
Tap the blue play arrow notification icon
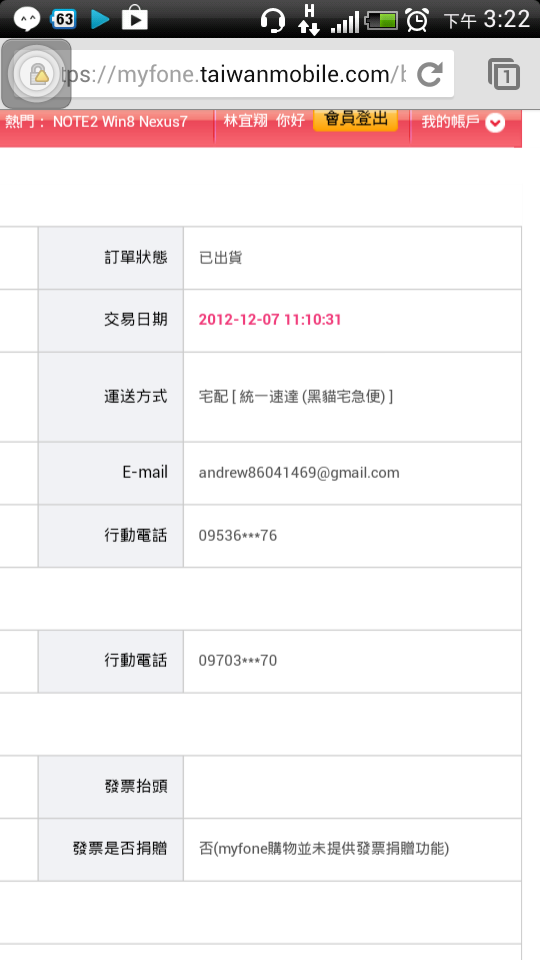pos(100,20)
